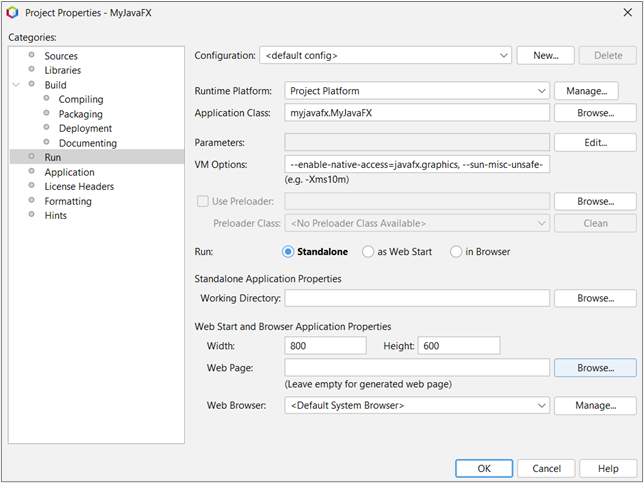Click the Working Directory field
This screenshot has width=644, height=483.
[x=417, y=298]
